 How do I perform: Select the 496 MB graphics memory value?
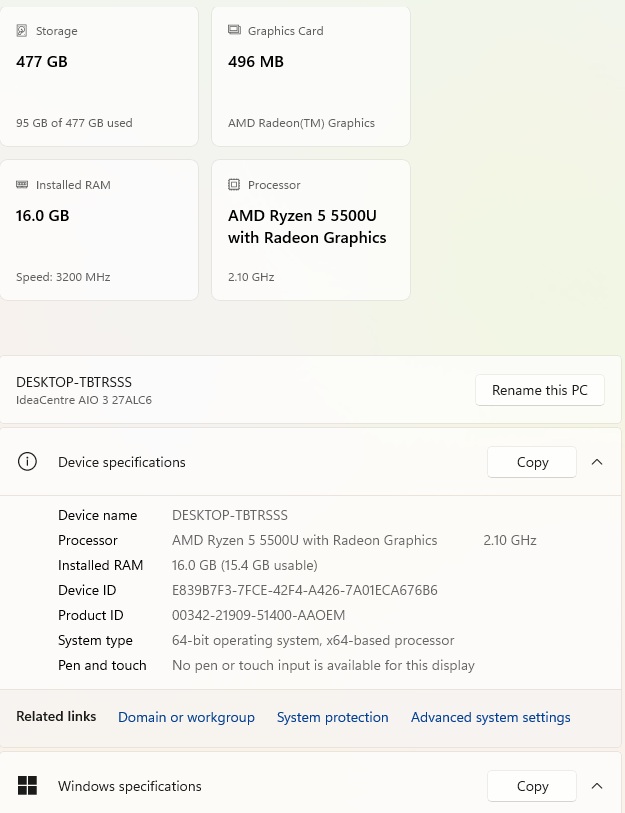256,62
